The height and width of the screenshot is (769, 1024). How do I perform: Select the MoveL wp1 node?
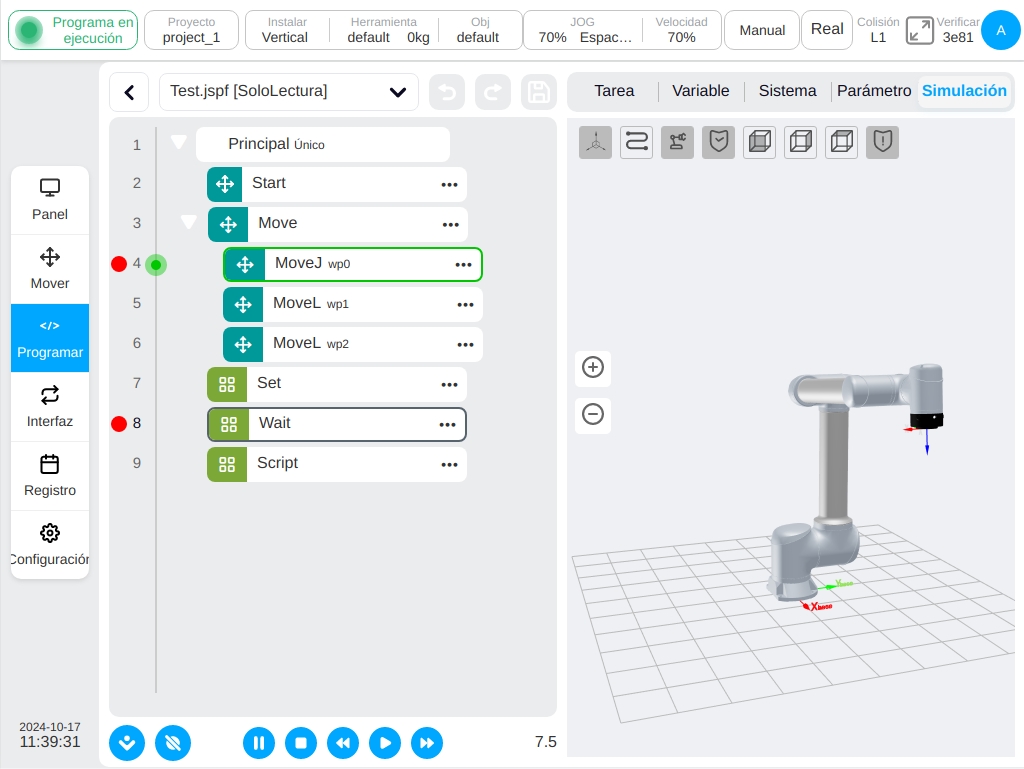click(353, 304)
